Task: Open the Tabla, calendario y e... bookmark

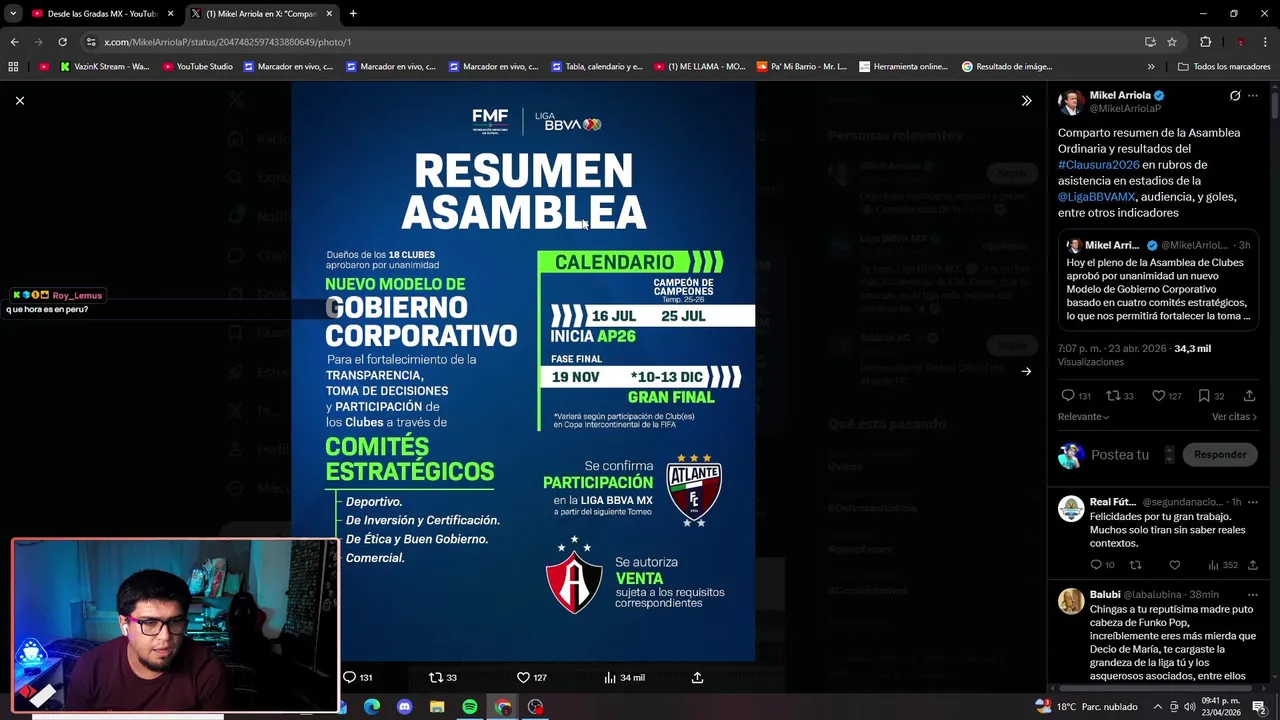Action: [596, 67]
